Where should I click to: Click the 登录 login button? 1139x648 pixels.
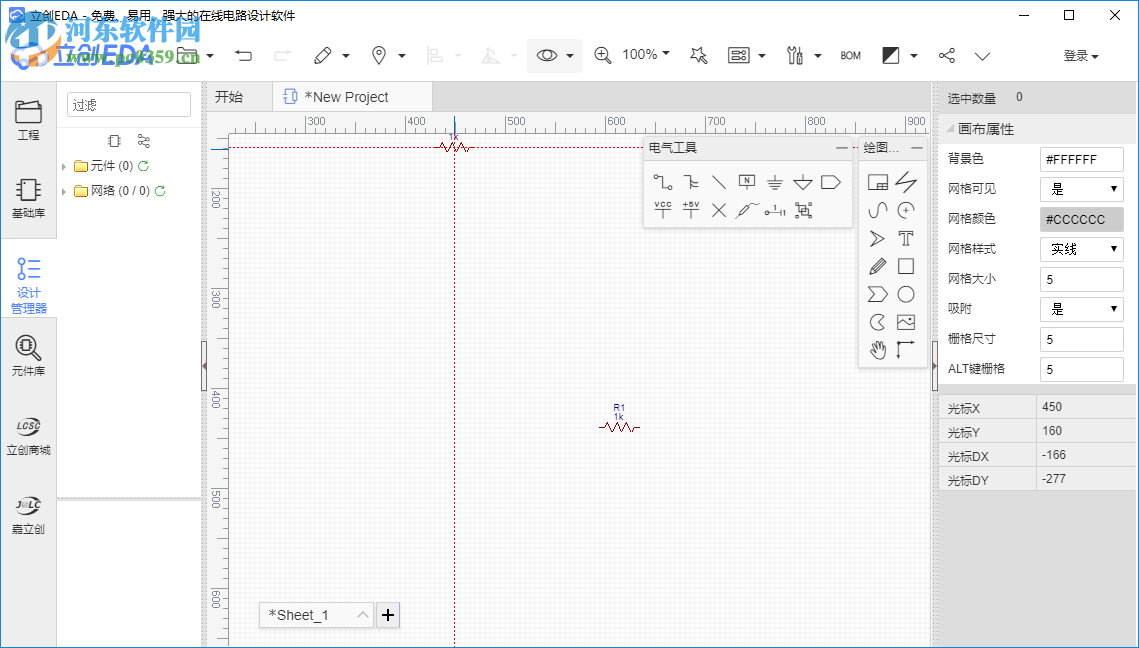tap(1080, 56)
